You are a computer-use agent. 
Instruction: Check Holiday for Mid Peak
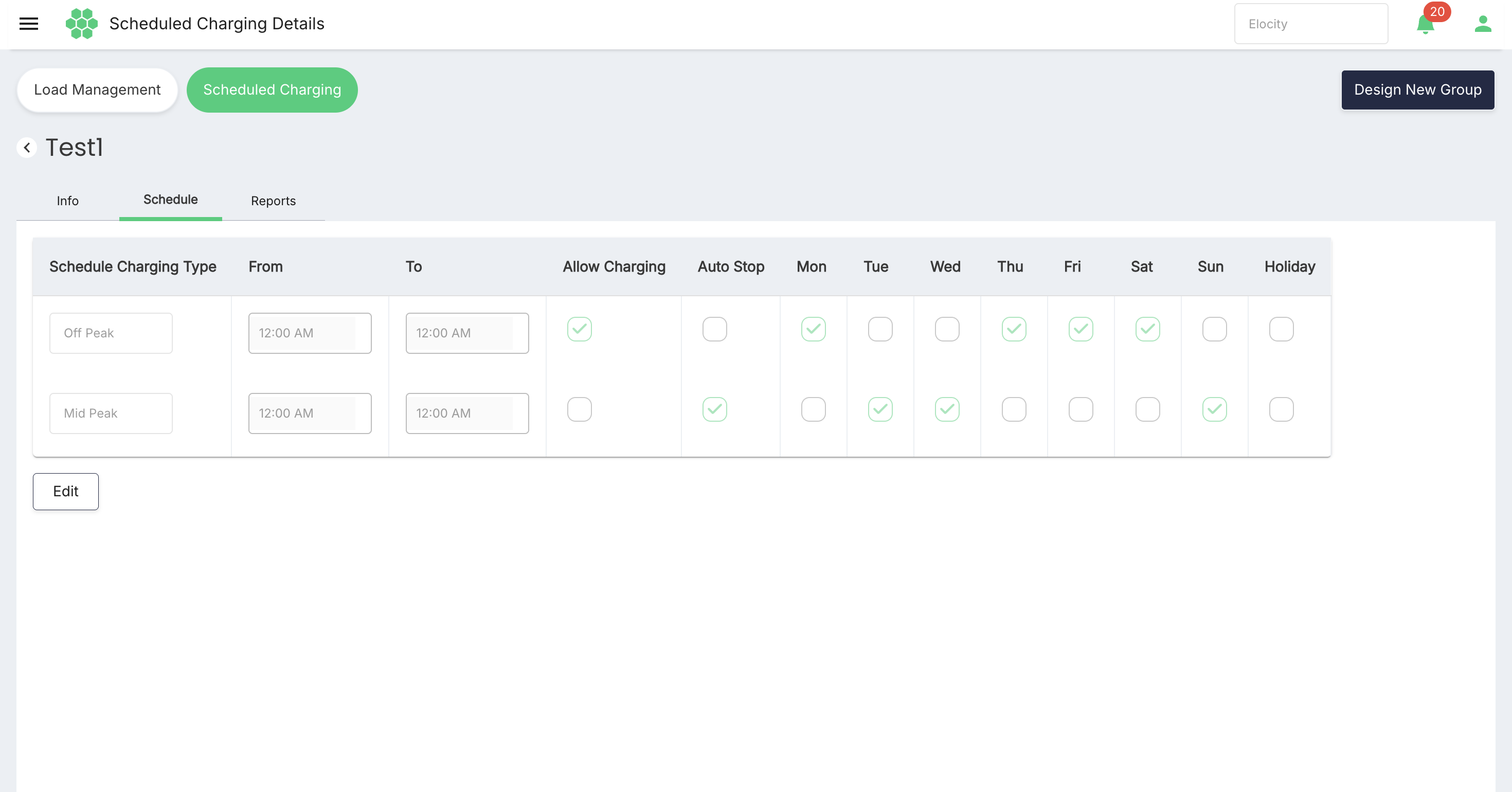(1281, 409)
